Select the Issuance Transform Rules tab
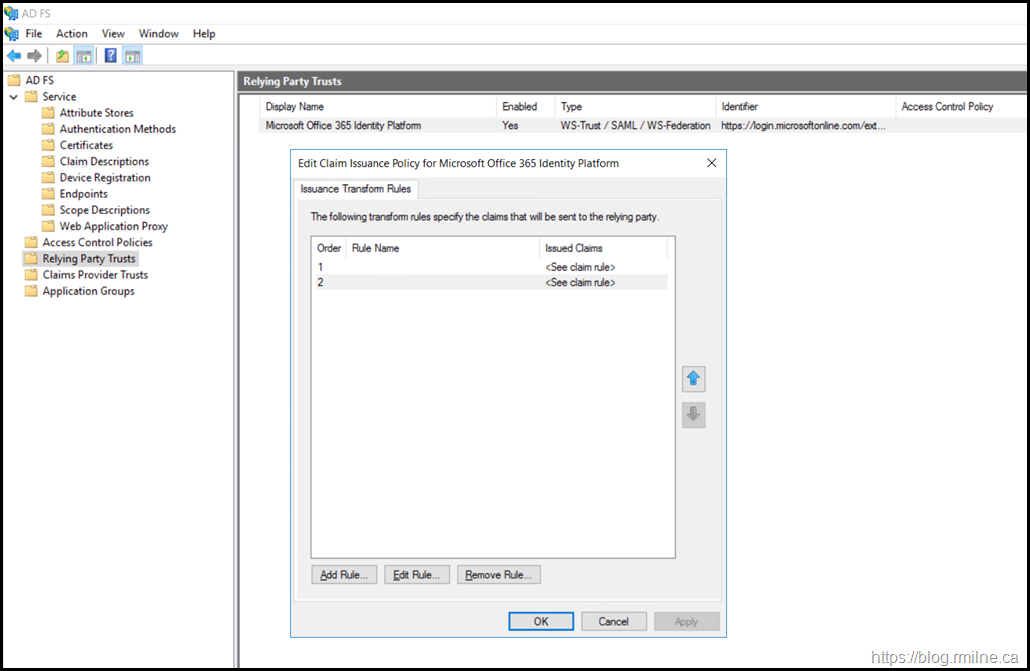 (355, 189)
